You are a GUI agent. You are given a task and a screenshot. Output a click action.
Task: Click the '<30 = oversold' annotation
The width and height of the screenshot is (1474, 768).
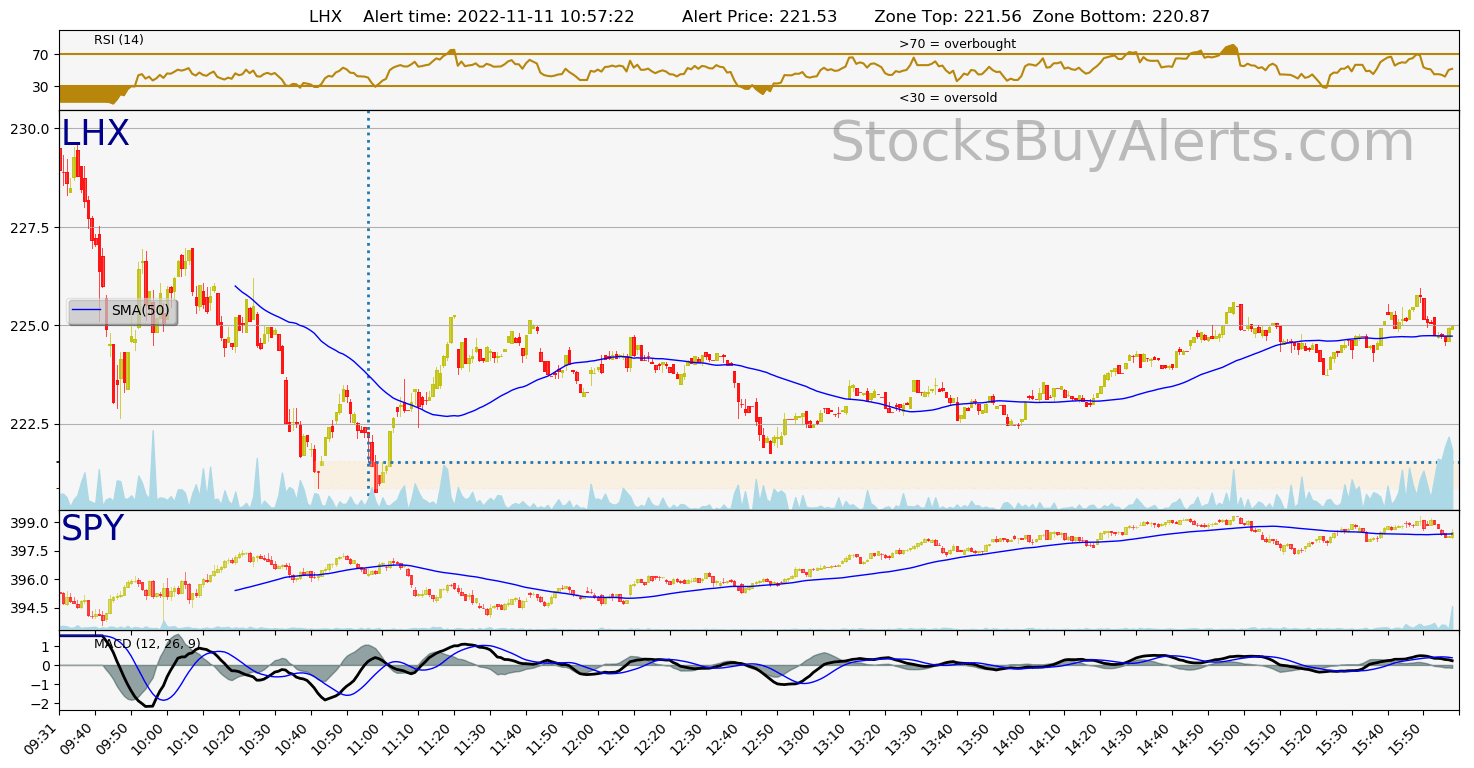pyautogui.click(x=948, y=98)
